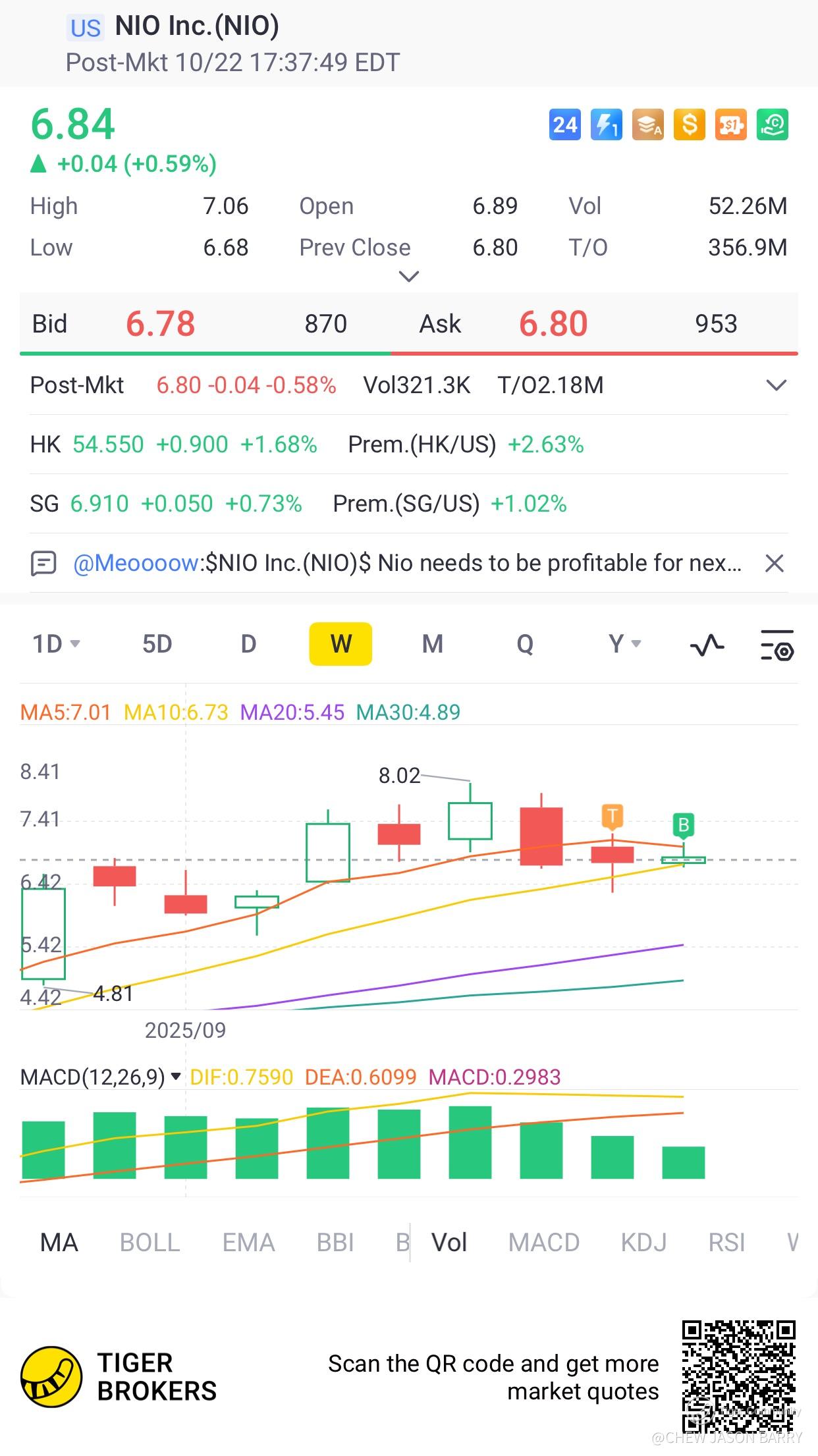The width and height of the screenshot is (818, 1456).
Task: Tap the green B marker on chart
Action: pyautogui.click(x=684, y=825)
